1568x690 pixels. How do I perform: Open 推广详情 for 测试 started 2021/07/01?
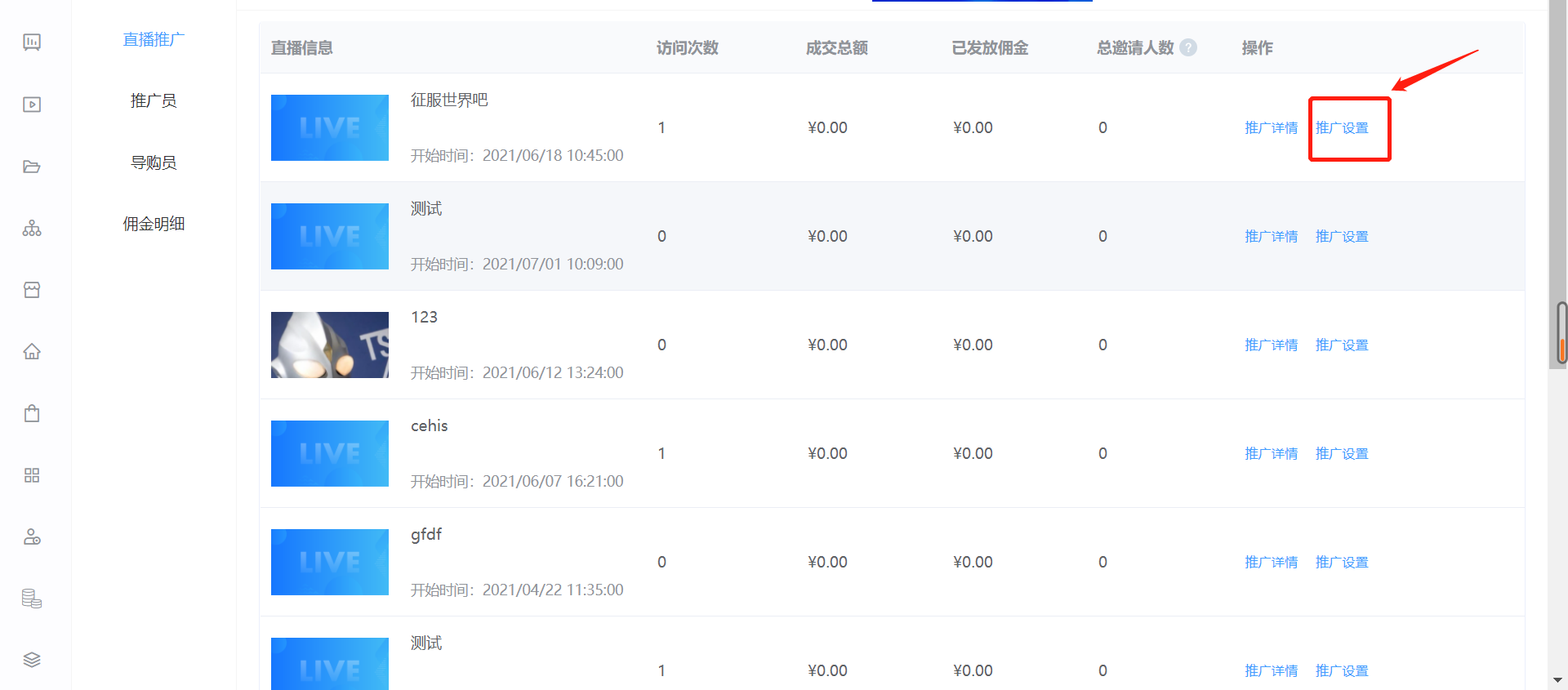point(1272,236)
